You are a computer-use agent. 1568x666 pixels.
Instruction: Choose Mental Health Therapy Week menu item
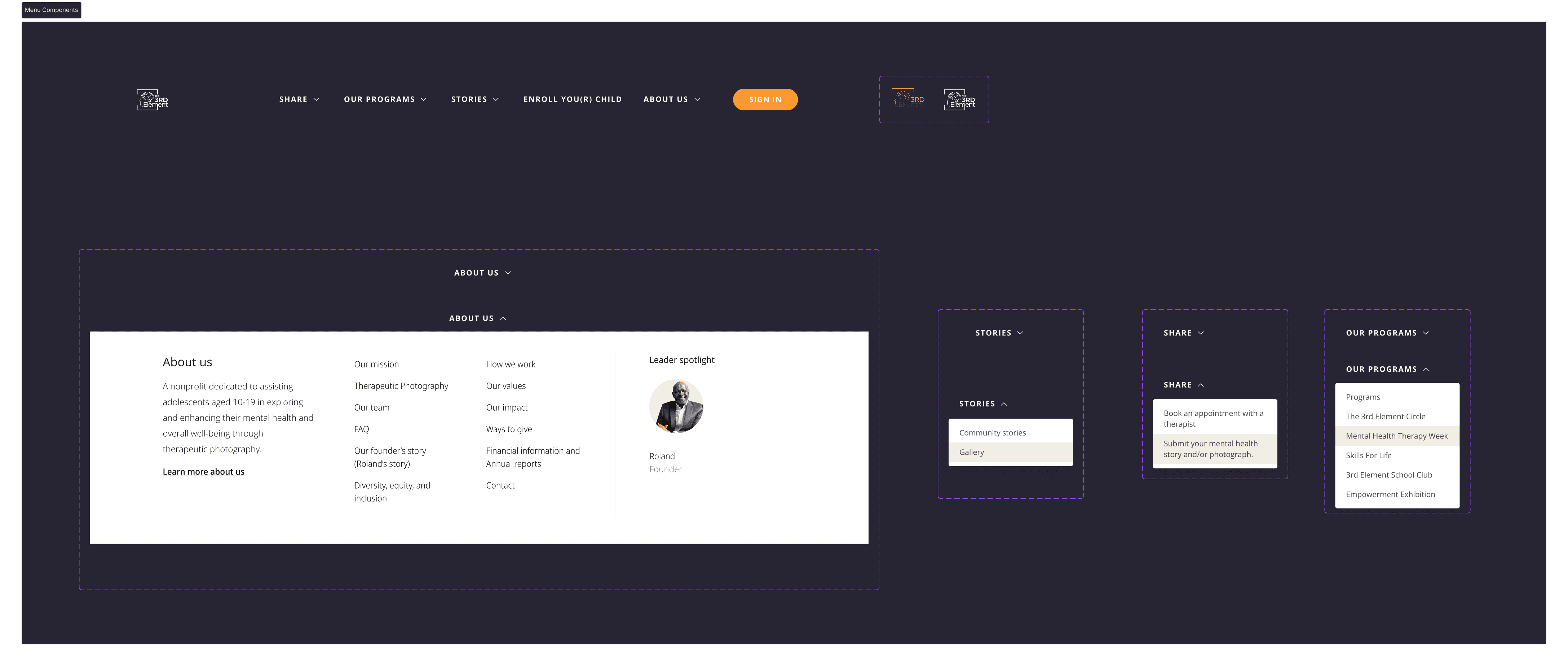1396,436
